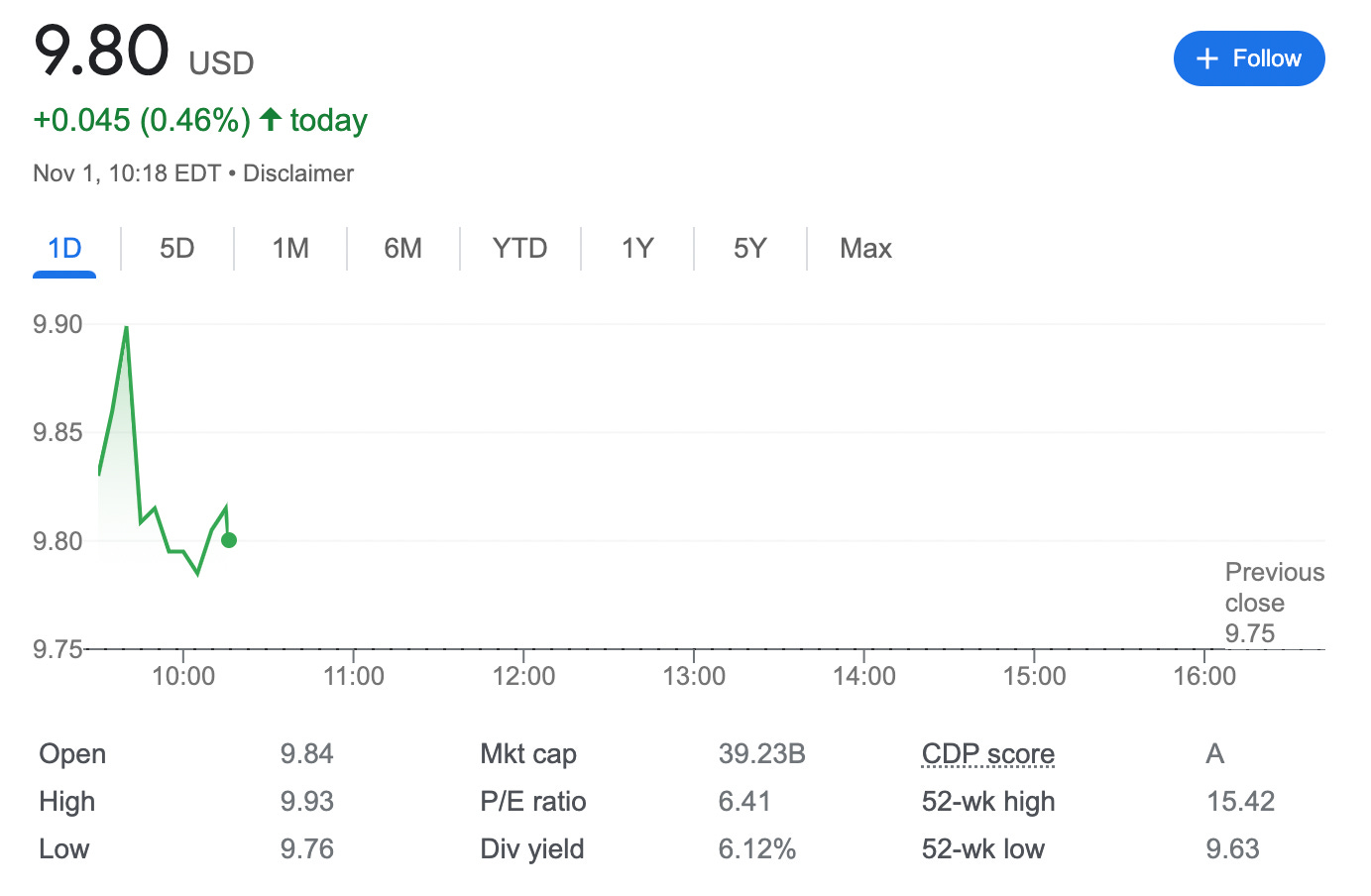The height and width of the screenshot is (896, 1371).
Task: Click the +0.045 (0.46%) change text
Action: (142, 120)
